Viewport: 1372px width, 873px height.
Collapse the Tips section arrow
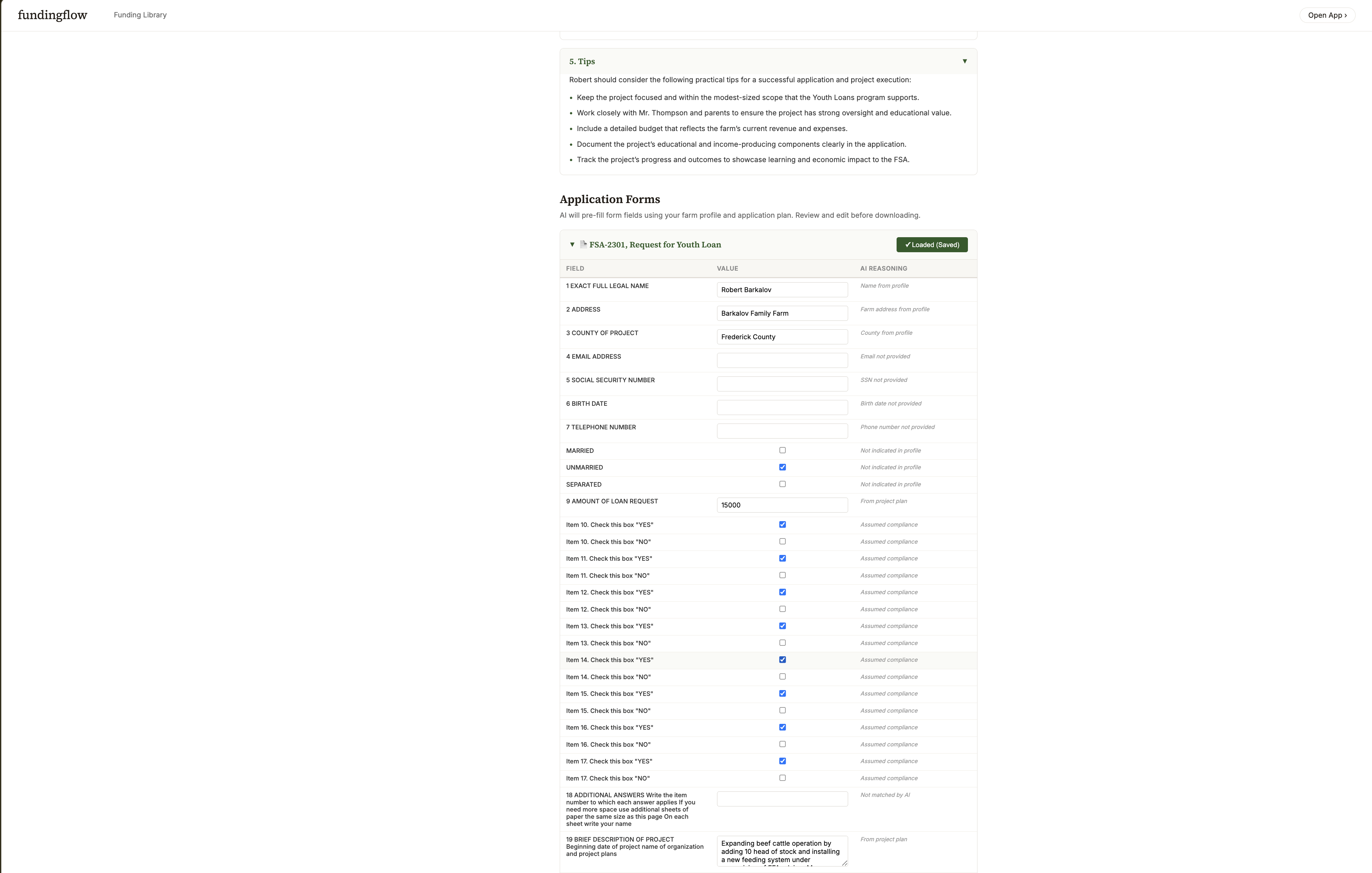[964, 61]
